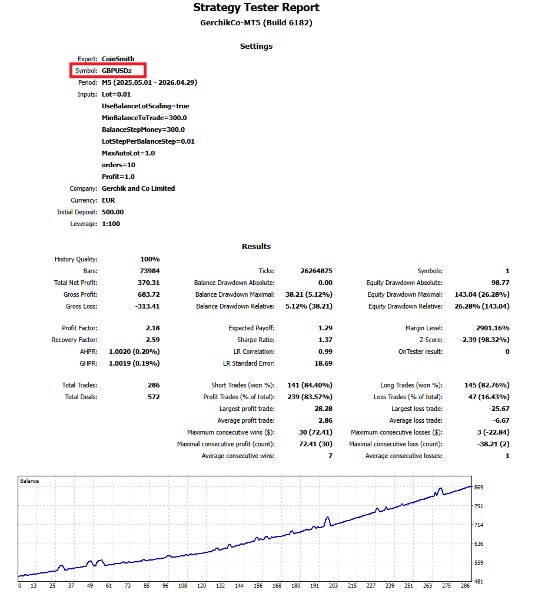This screenshot has width=535, height=600.
Task: Click the Initial Deposit value 500.00
Action: [x=113, y=212]
